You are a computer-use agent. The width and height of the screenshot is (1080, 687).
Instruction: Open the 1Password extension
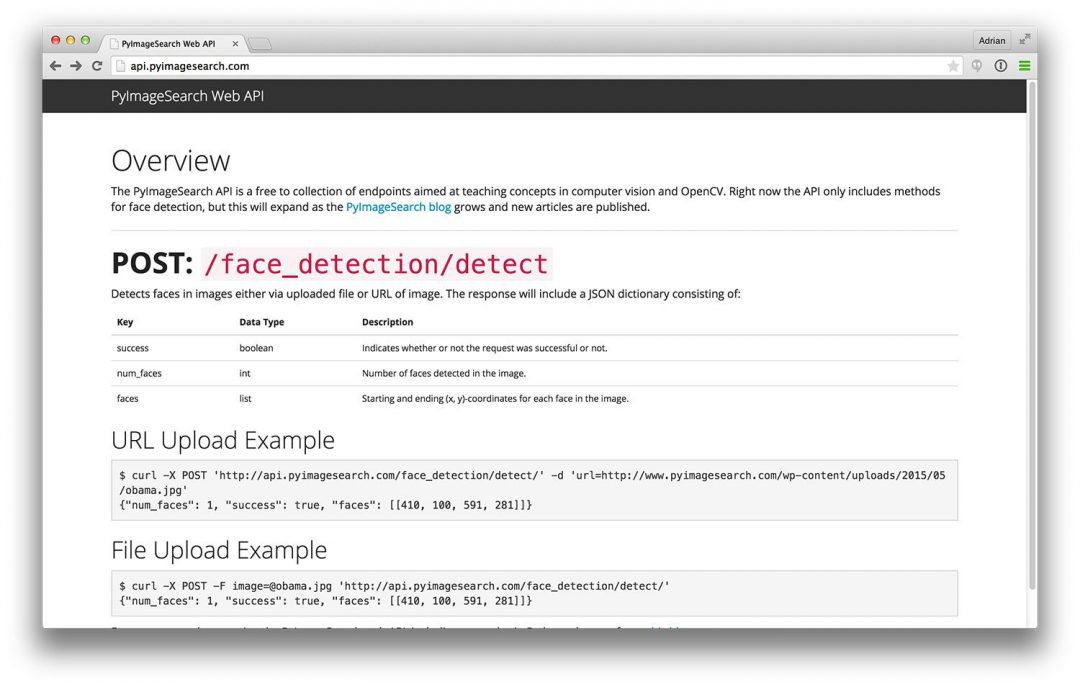coord(1000,65)
